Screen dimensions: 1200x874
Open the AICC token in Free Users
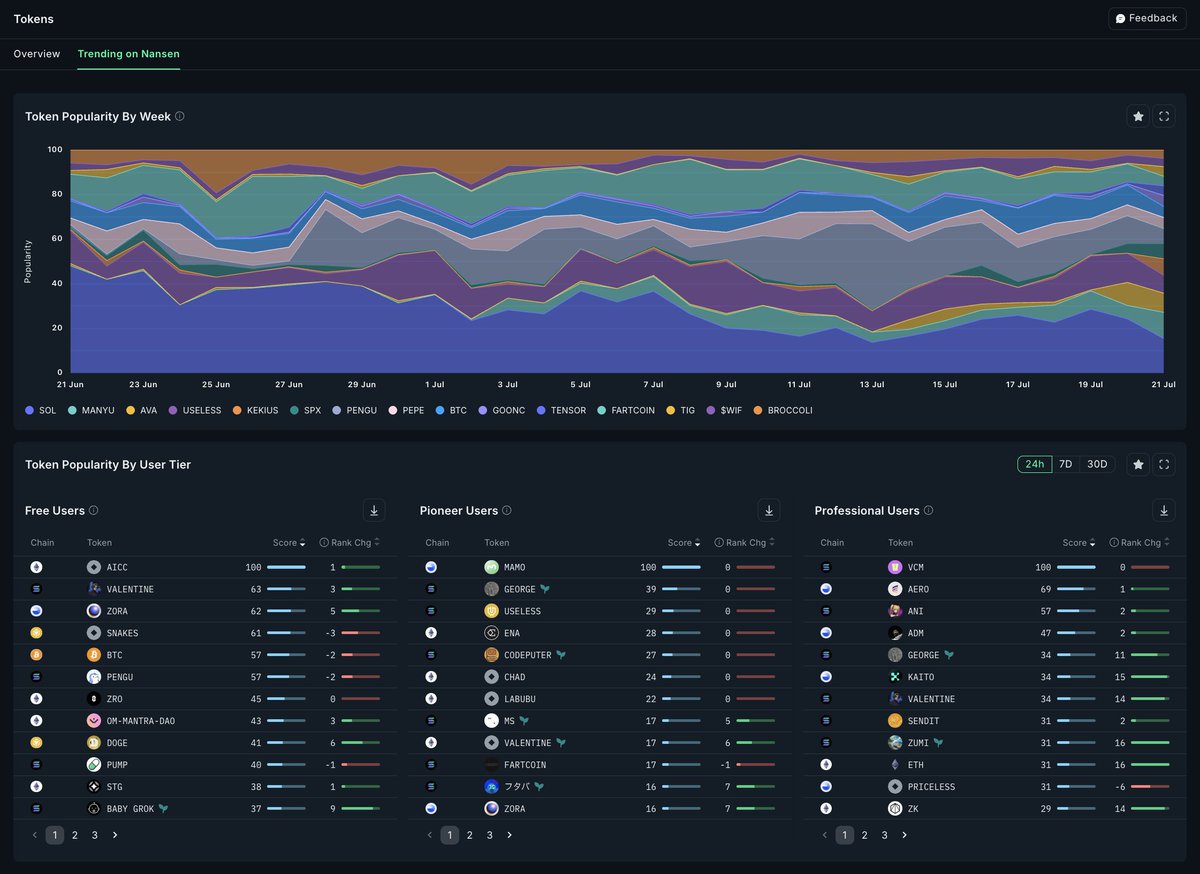pos(117,567)
